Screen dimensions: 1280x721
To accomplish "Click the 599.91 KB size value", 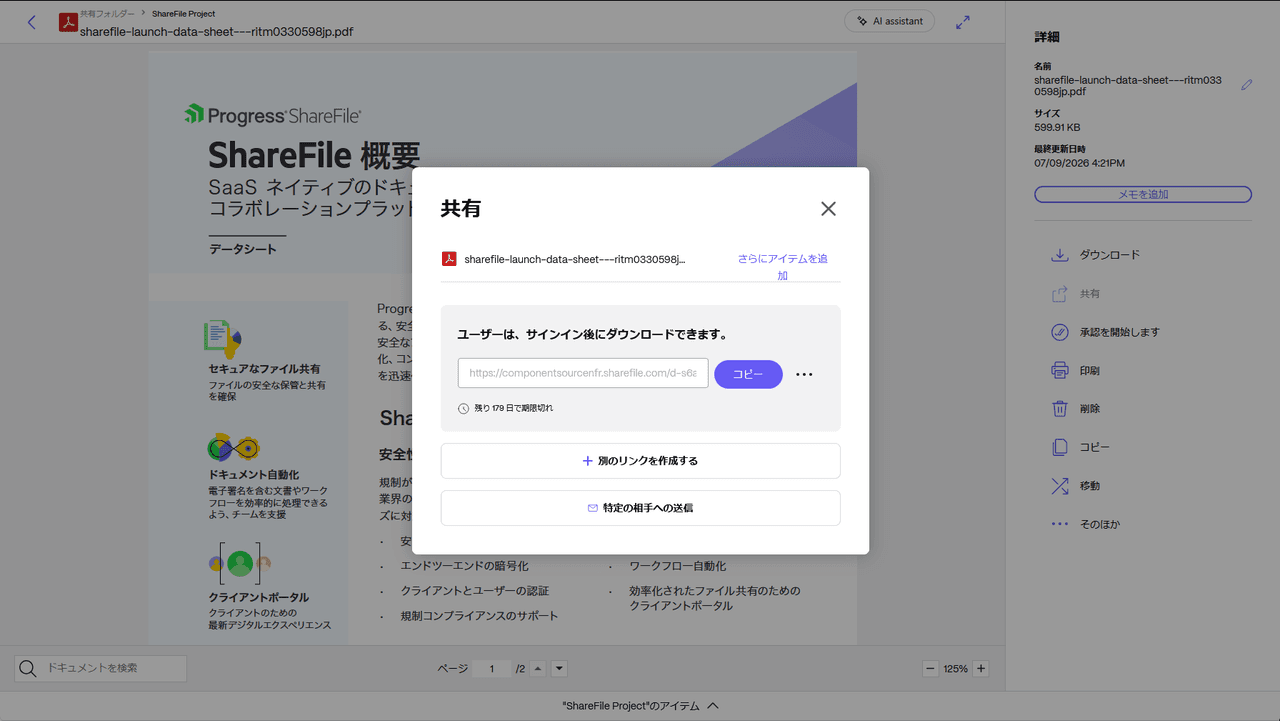I will click(x=1057, y=128).
